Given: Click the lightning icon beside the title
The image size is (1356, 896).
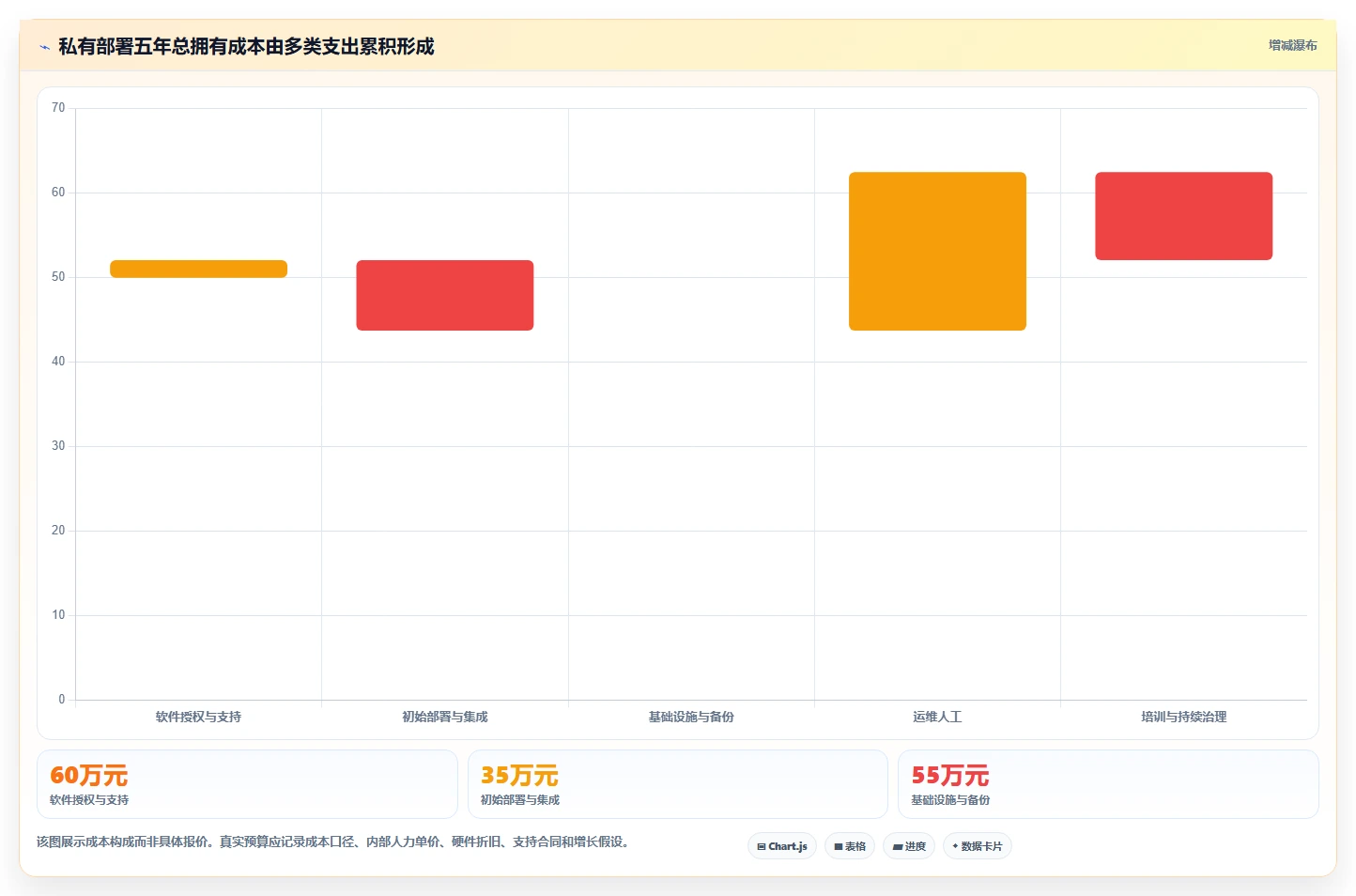Looking at the screenshot, I should (x=44, y=47).
